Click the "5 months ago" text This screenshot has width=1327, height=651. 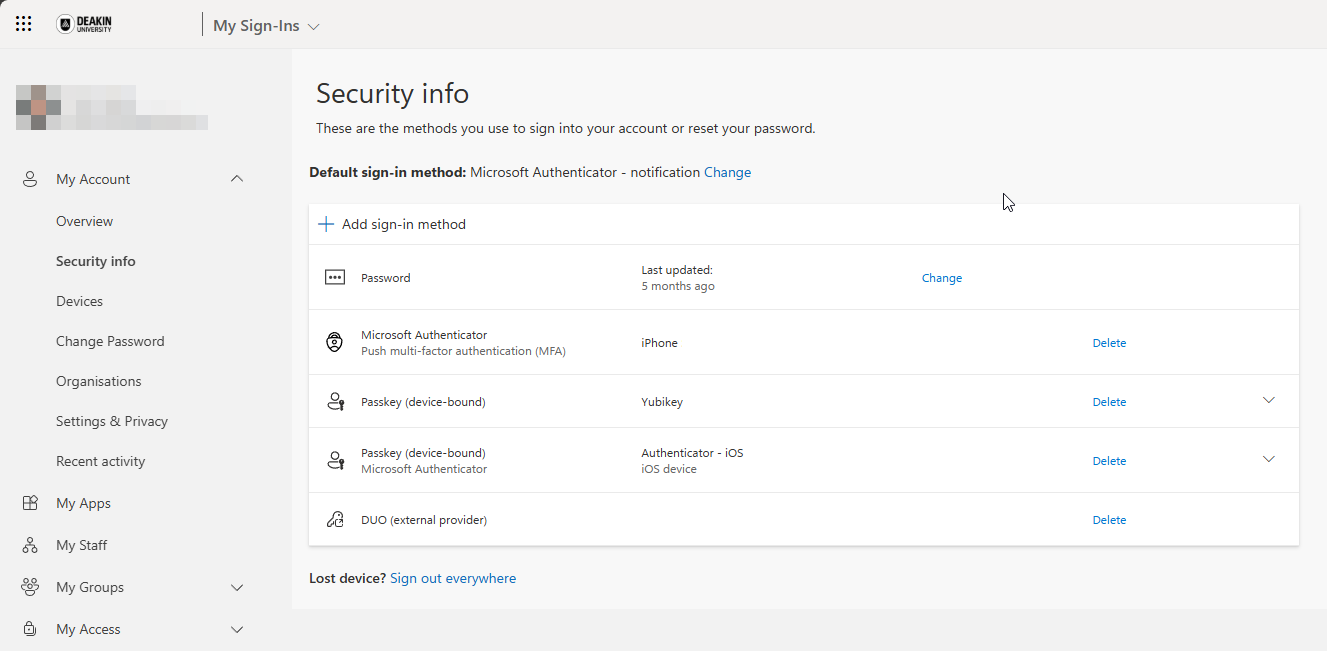point(678,286)
